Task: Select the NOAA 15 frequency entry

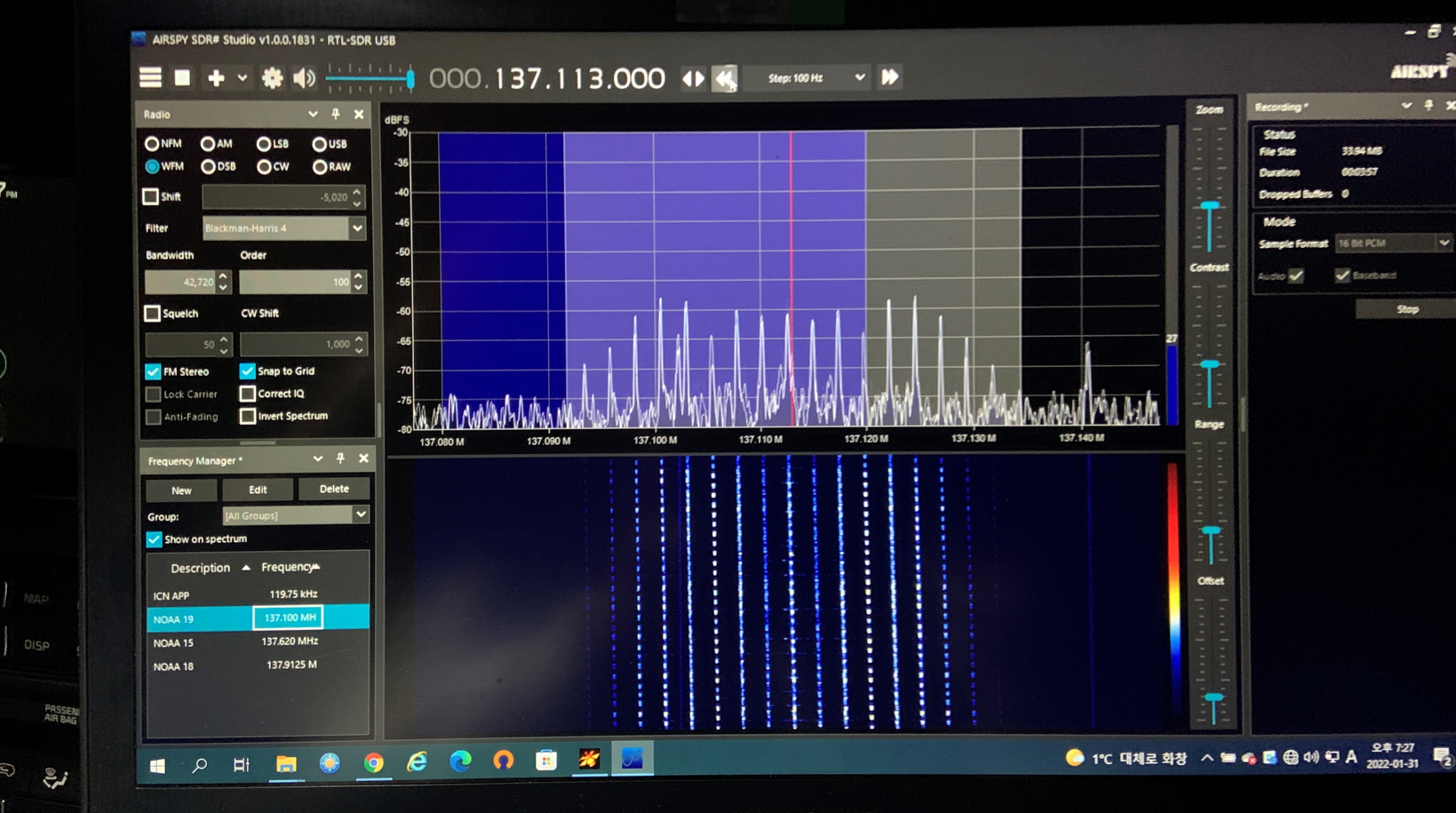Action: (258, 642)
